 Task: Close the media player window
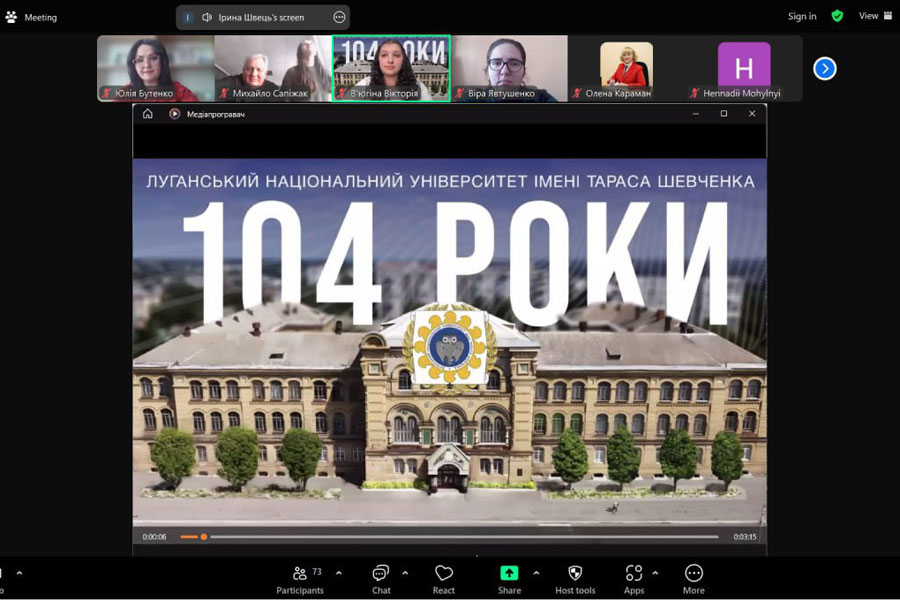(752, 114)
